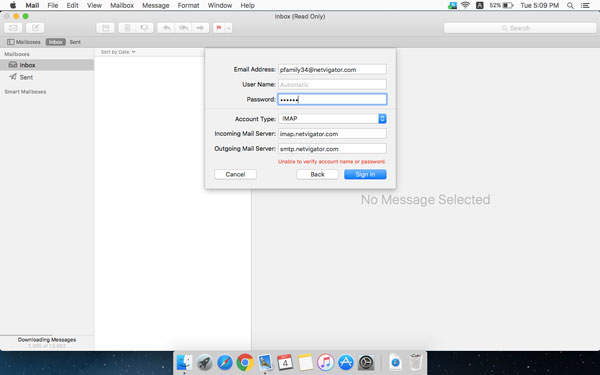This screenshot has height=375, width=600.
Task: Click the Reply All double-arrow icon
Action: (x=183, y=28)
